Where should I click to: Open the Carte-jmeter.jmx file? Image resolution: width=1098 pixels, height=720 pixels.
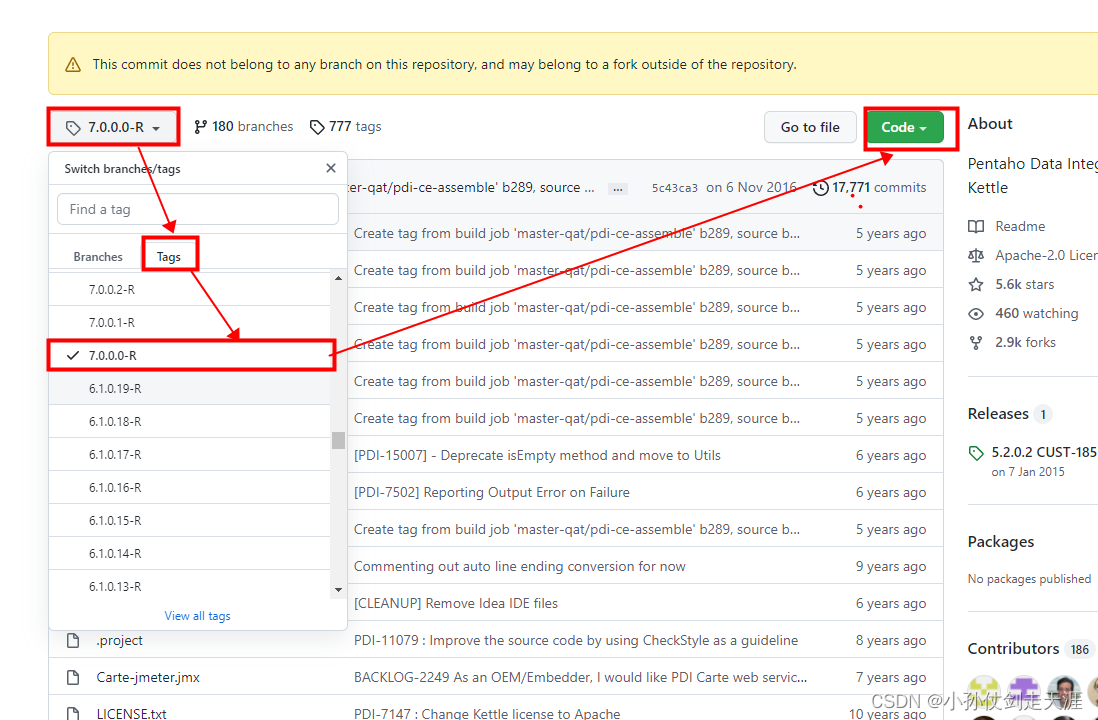[x=148, y=677]
